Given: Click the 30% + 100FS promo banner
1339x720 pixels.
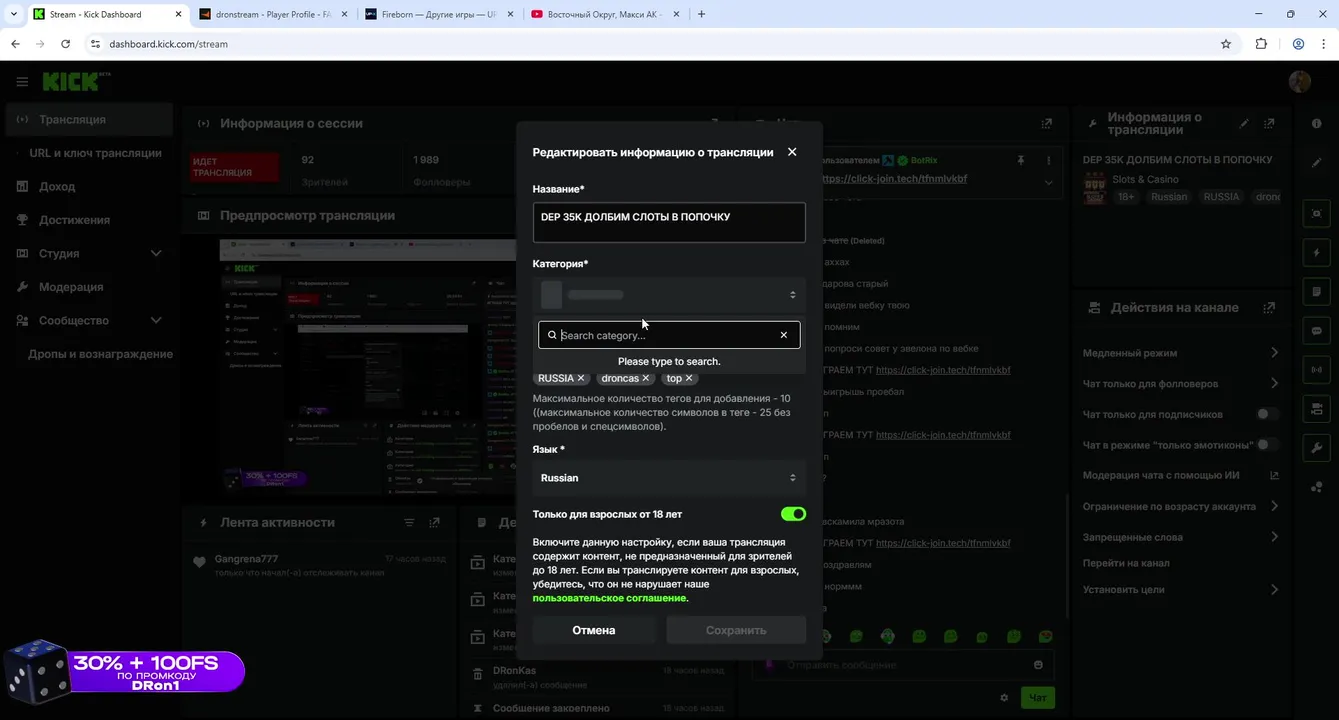Looking at the screenshot, I should click(x=125, y=672).
